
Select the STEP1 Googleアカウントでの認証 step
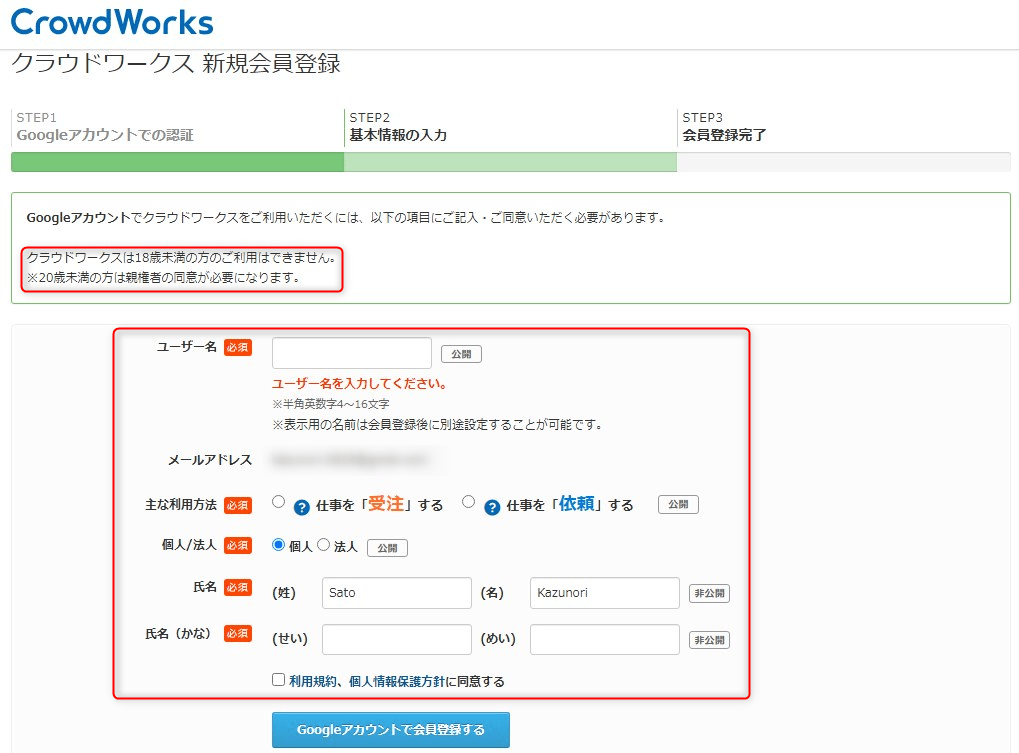[105, 127]
